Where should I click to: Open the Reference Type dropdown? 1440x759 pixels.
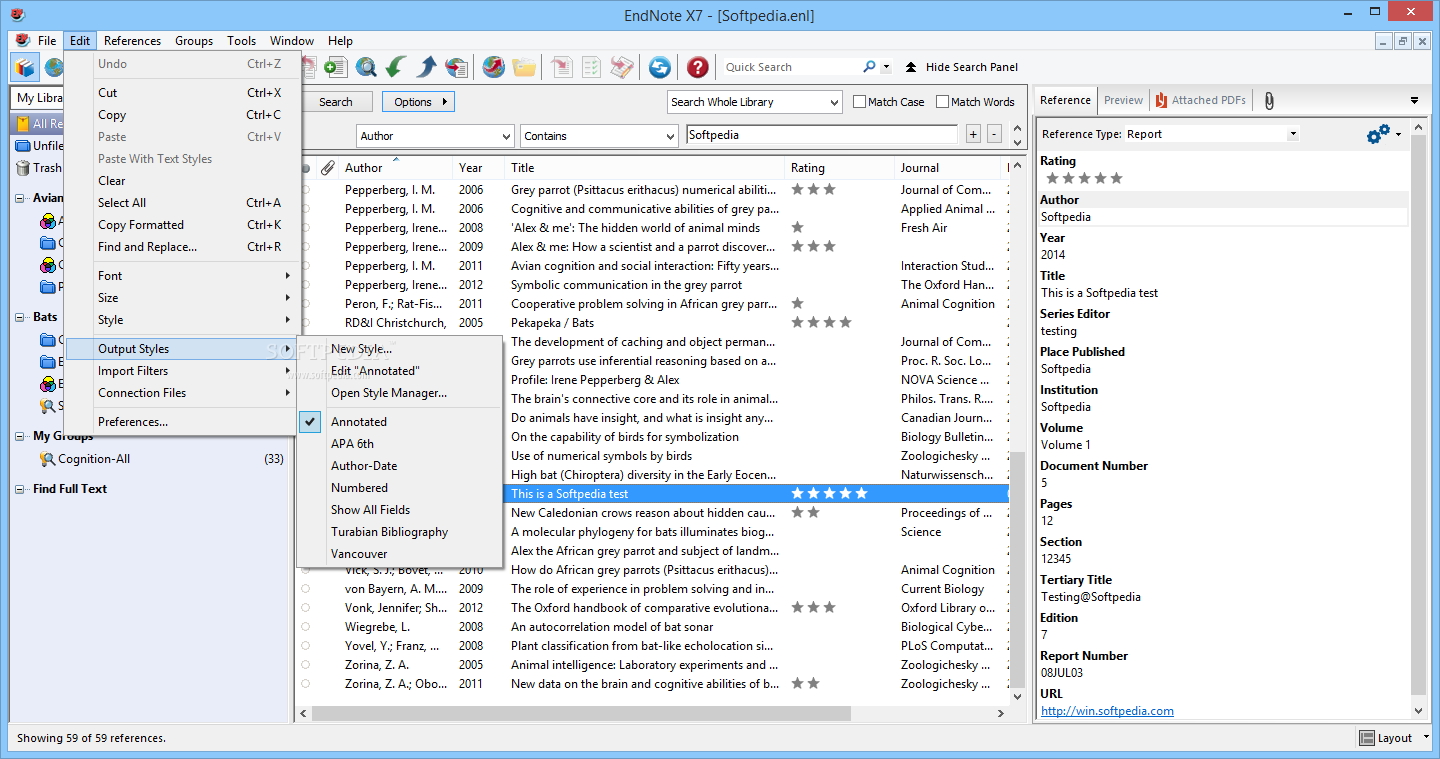(1293, 134)
